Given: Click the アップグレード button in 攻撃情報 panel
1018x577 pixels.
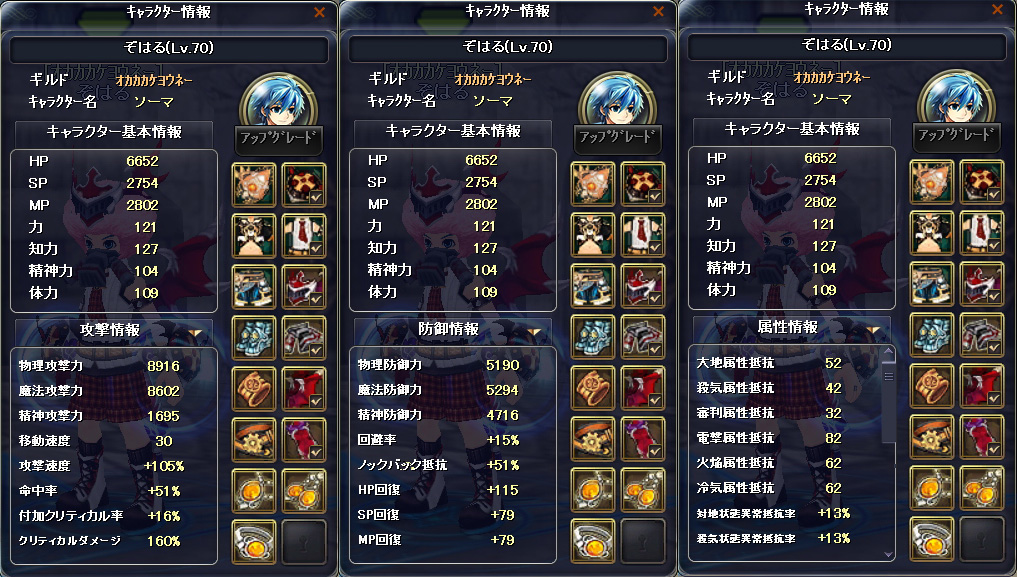Looking at the screenshot, I should (x=279, y=138).
